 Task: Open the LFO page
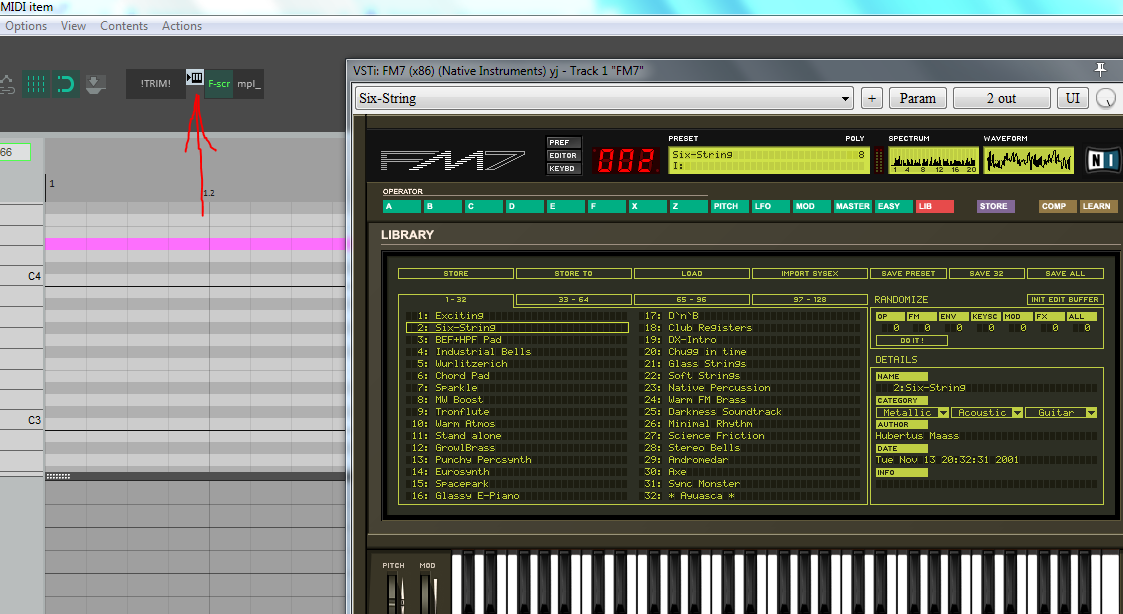771,206
